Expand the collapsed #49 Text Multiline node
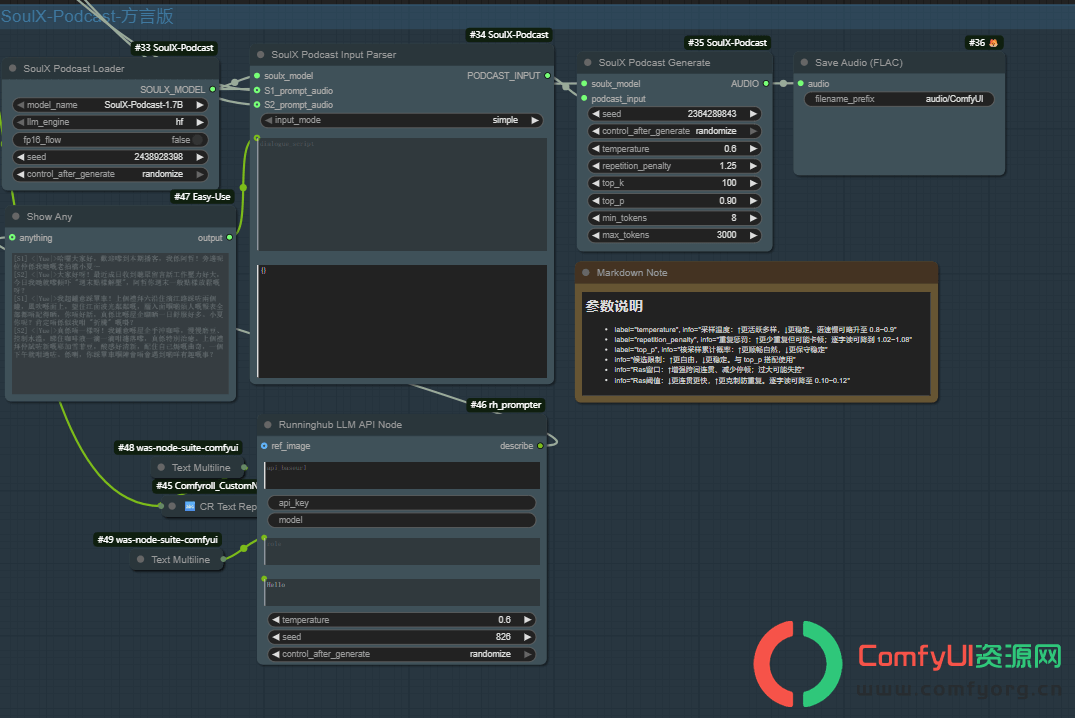Screen dimensions: 1075x718 tap(141, 560)
